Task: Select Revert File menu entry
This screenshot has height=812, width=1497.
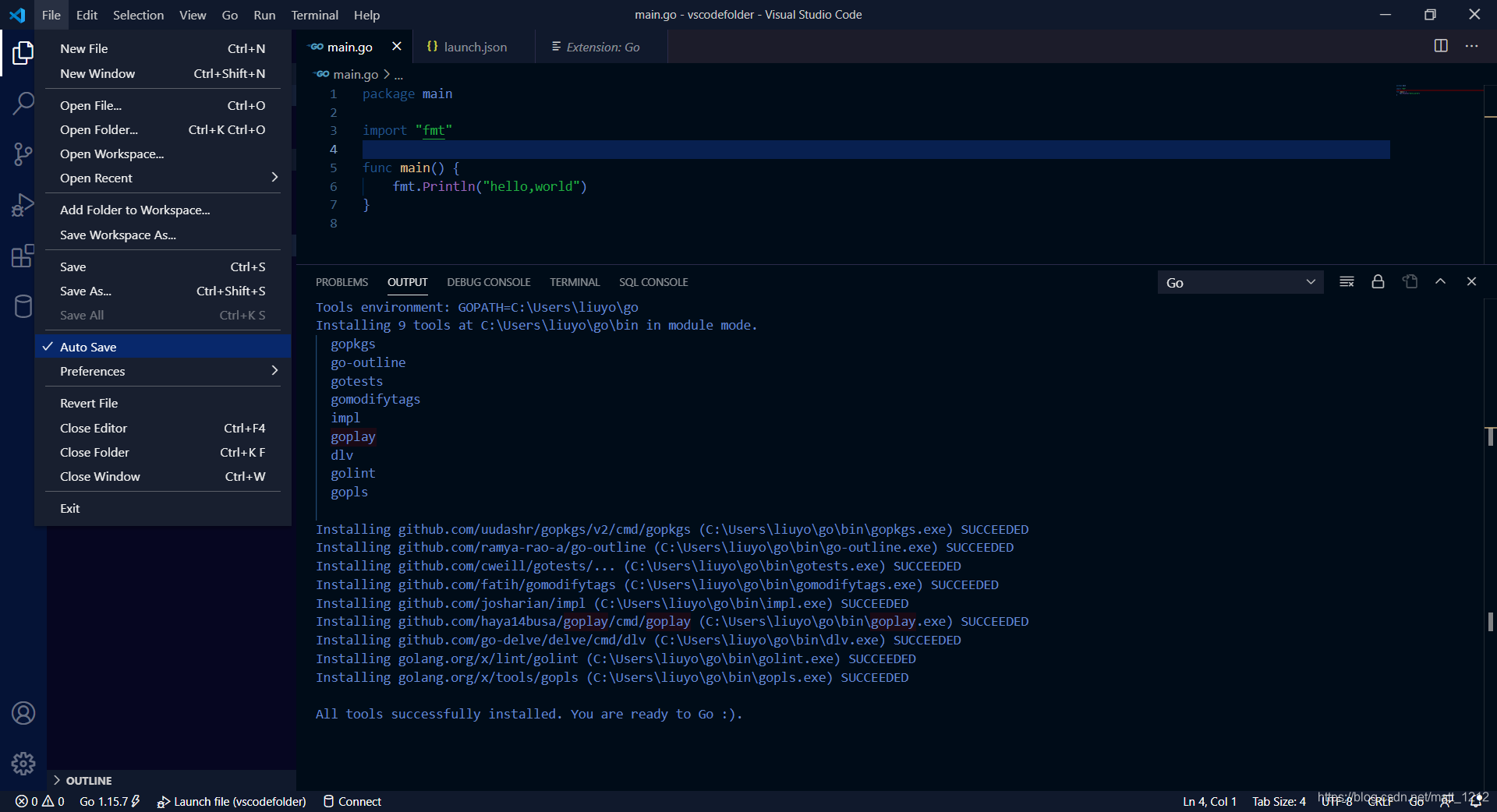Action: 163,404
